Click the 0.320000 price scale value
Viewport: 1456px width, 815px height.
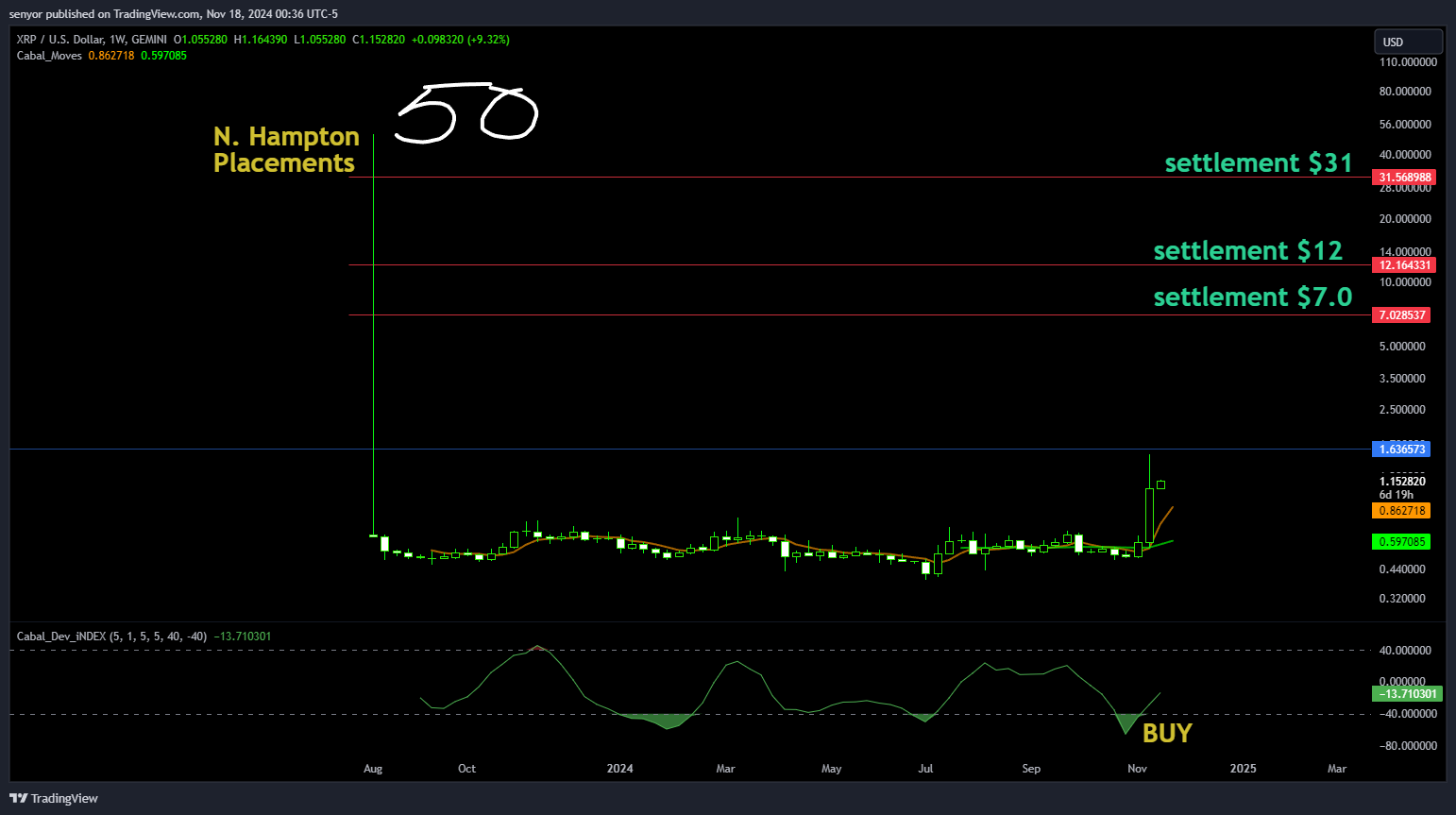(x=1402, y=599)
